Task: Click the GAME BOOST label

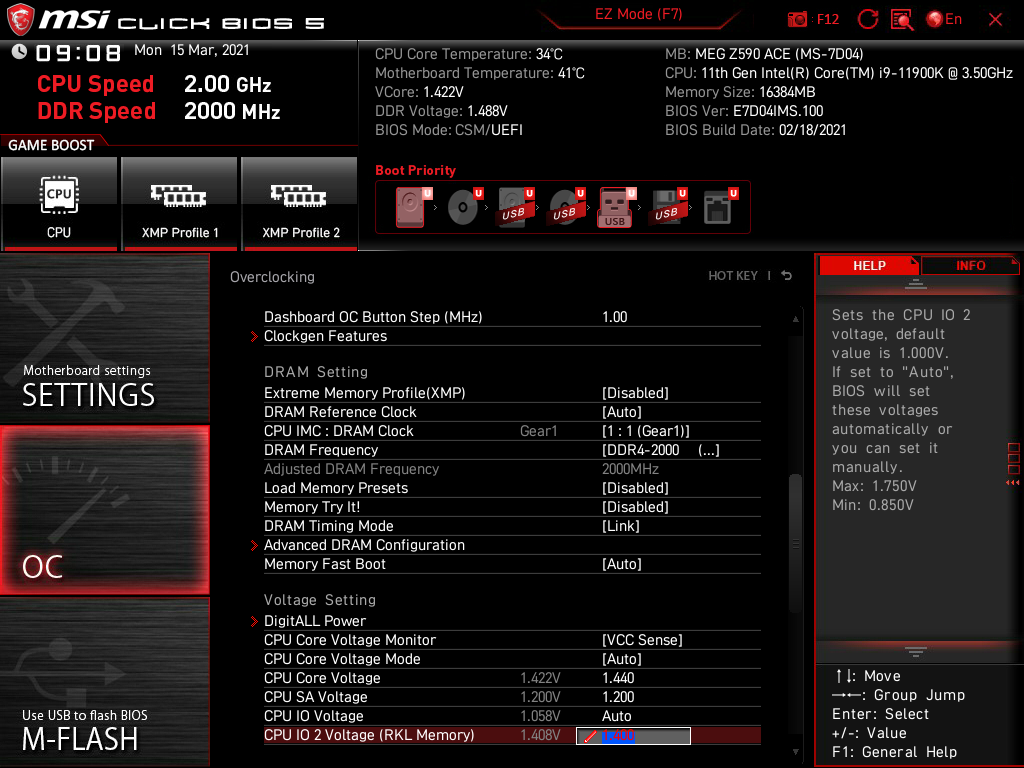Action: [51, 145]
